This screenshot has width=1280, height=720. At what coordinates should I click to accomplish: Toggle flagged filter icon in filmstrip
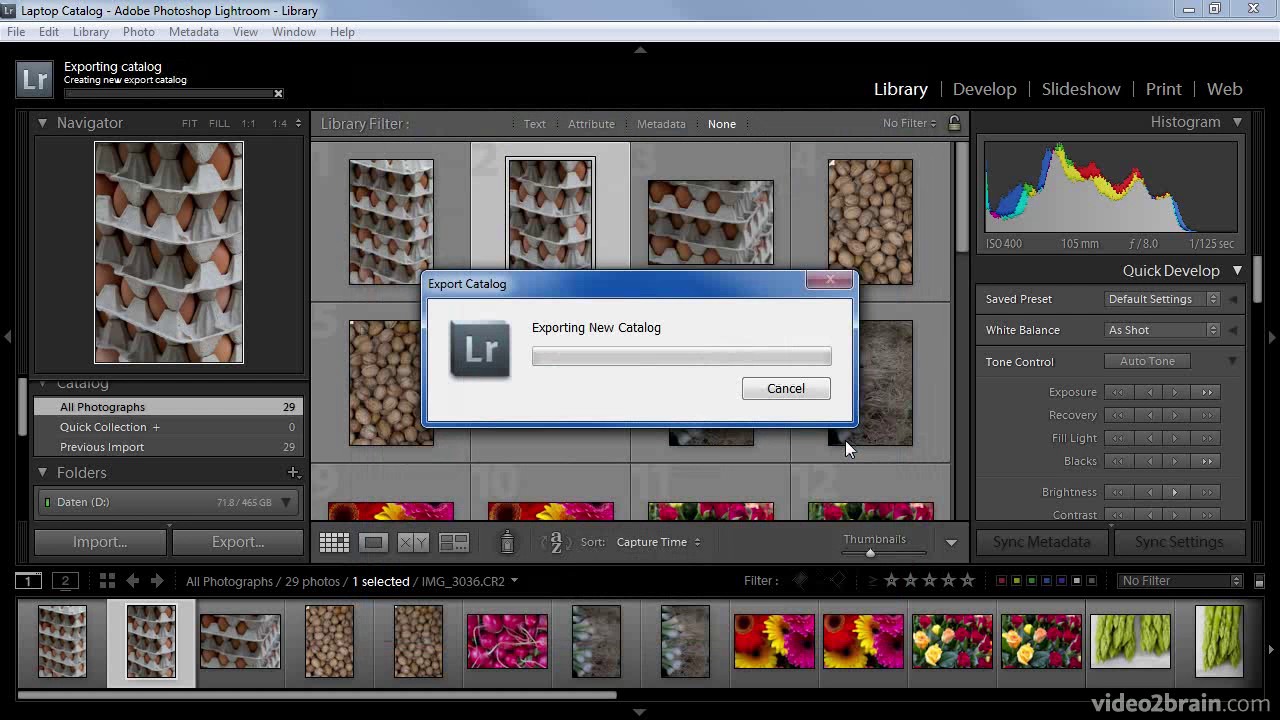click(800, 581)
